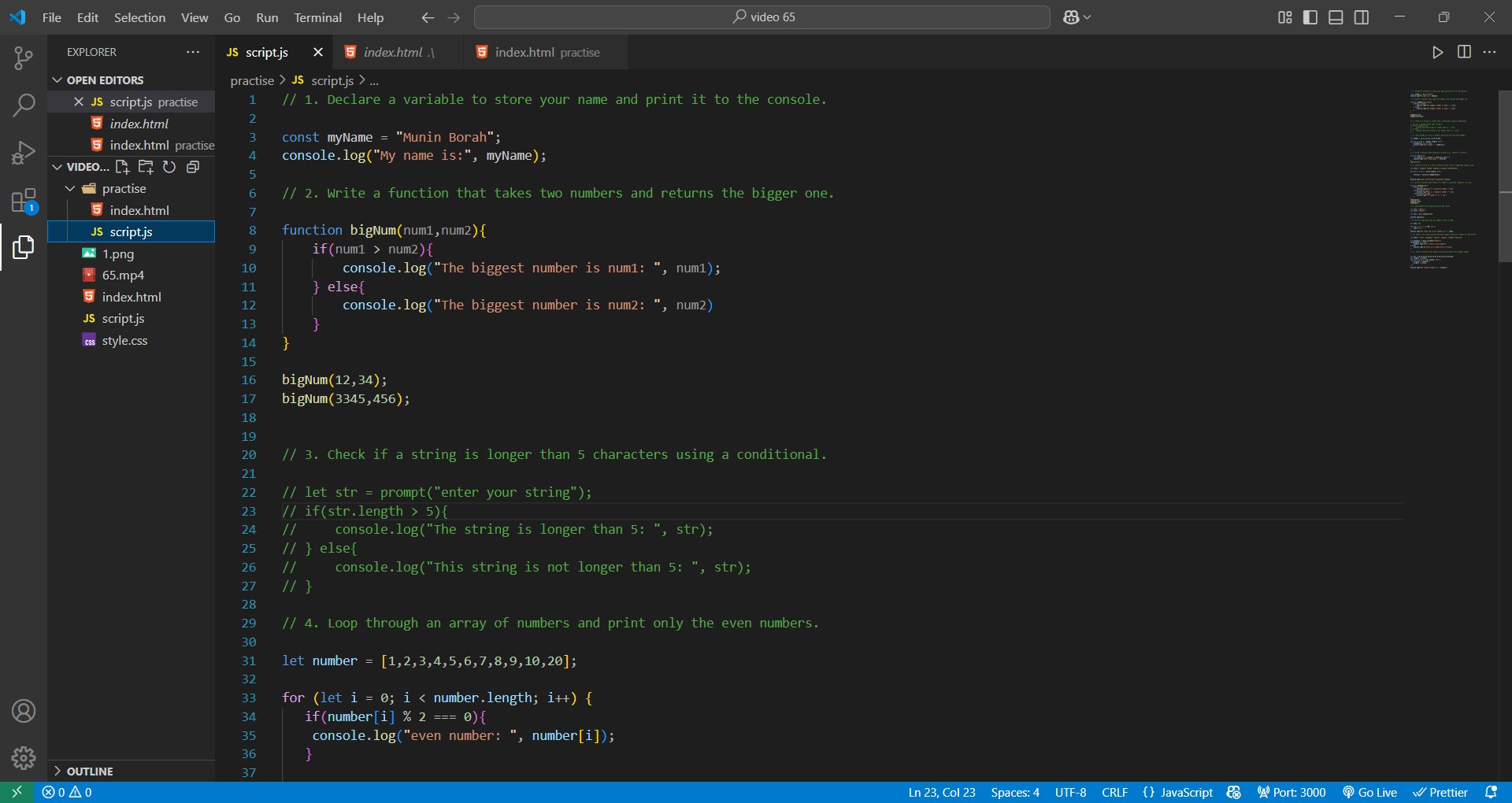Click the video 65 command center search
The height and width of the screenshot is (803, 1512).
[x=762, y=17]
